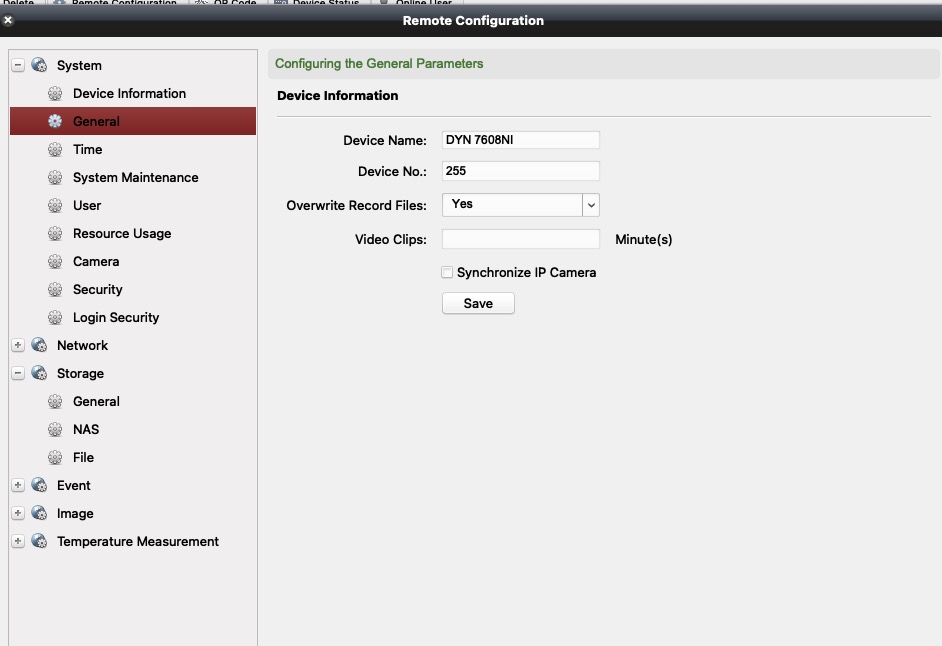Screen dimensions: 942x646
Task: Open the Login Security settings page
Action: (x=116, y=318)
